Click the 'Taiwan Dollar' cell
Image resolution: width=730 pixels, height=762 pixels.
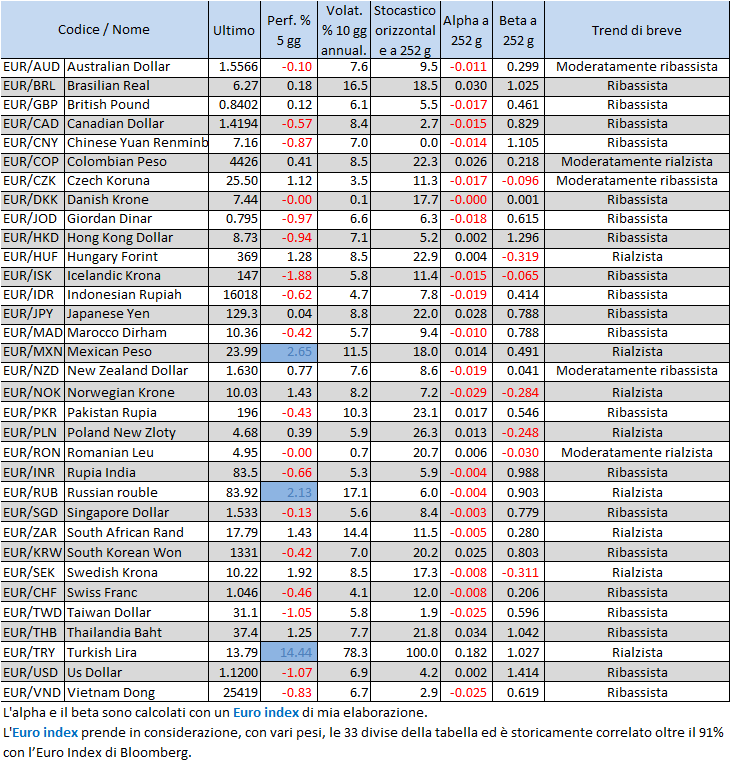click(137, 612)
